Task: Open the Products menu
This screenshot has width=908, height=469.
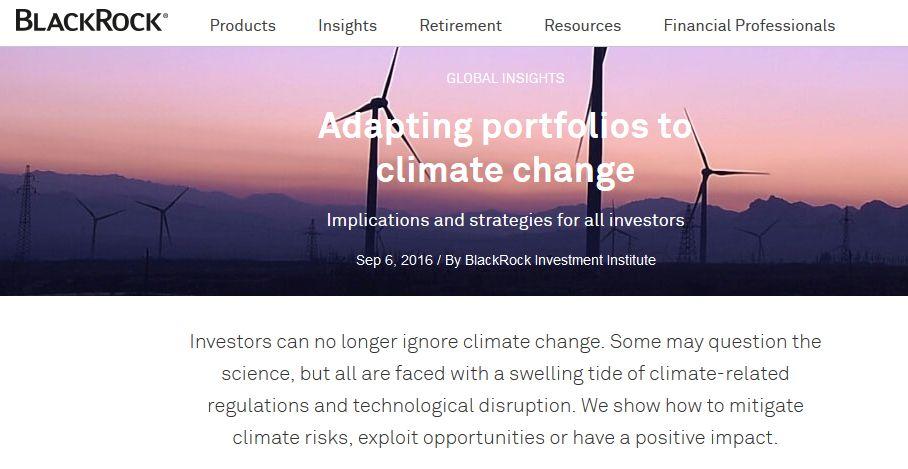Action: [243, 25]
